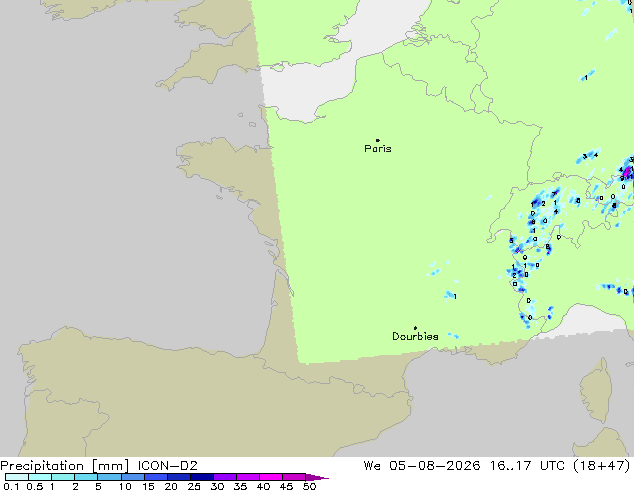Pick the purple swatch between 30 and 35
Image resolution: width=634 pixels, height=490 pixels.
pyautogui.click(x=224, y=477)
